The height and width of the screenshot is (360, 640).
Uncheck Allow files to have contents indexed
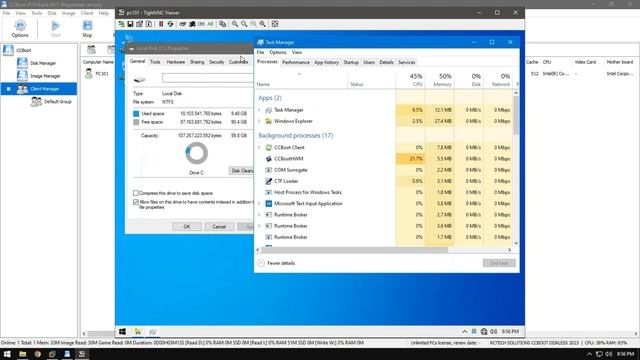point(136,202)
